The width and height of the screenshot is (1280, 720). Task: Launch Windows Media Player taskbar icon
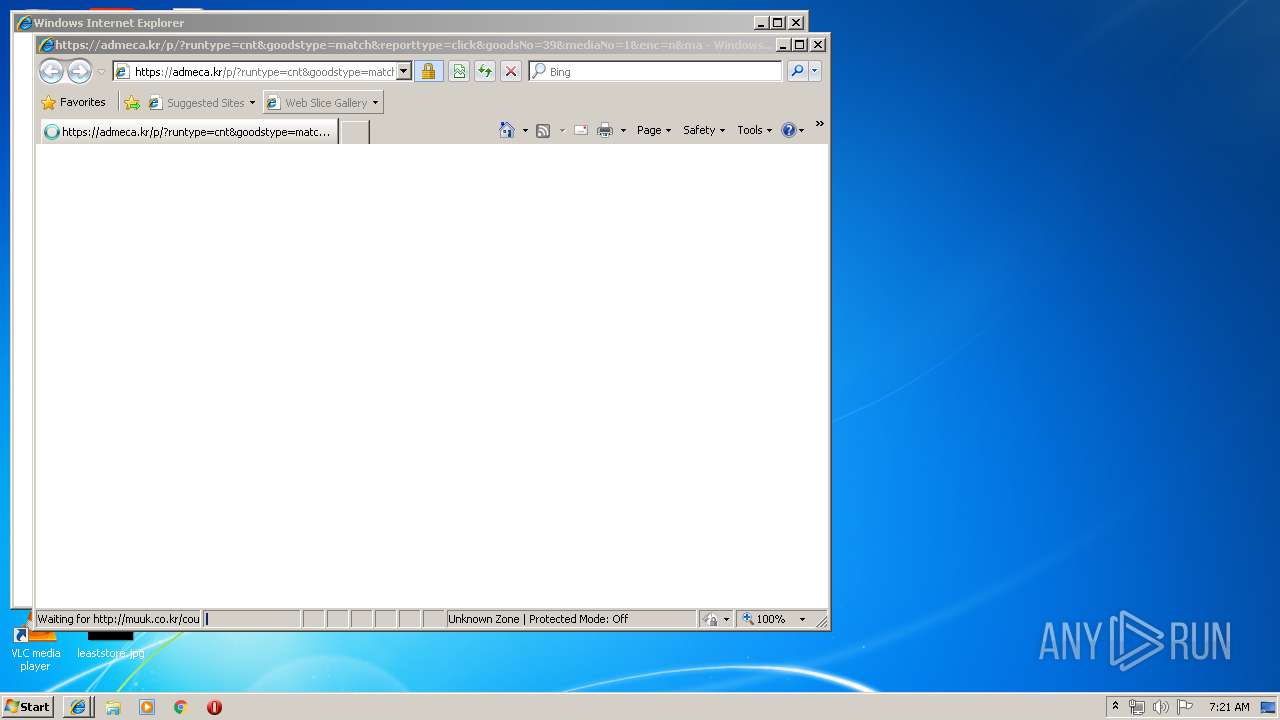(x=147, y=706)
